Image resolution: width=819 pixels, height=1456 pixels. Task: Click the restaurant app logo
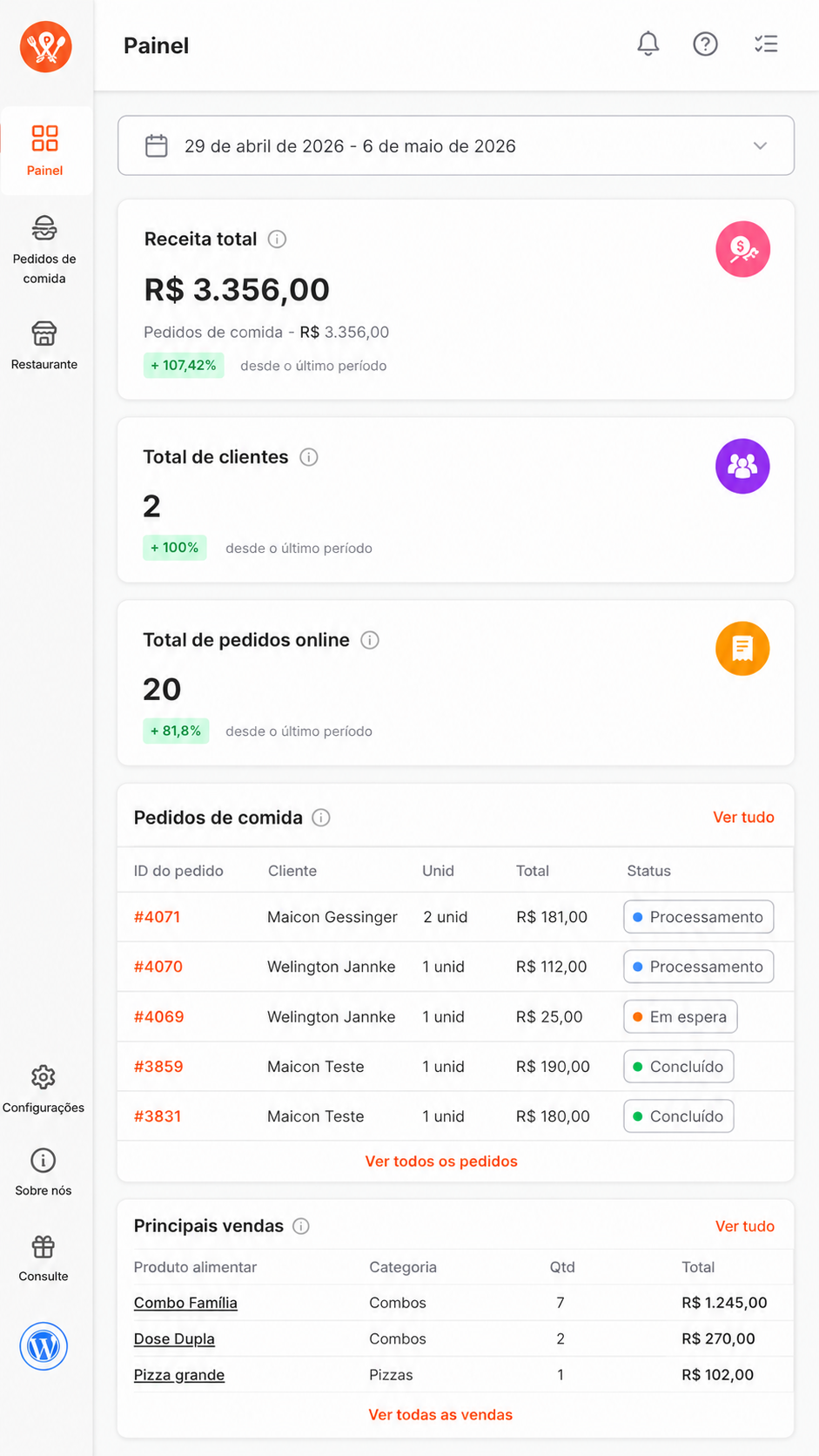(x=46, y=46)
